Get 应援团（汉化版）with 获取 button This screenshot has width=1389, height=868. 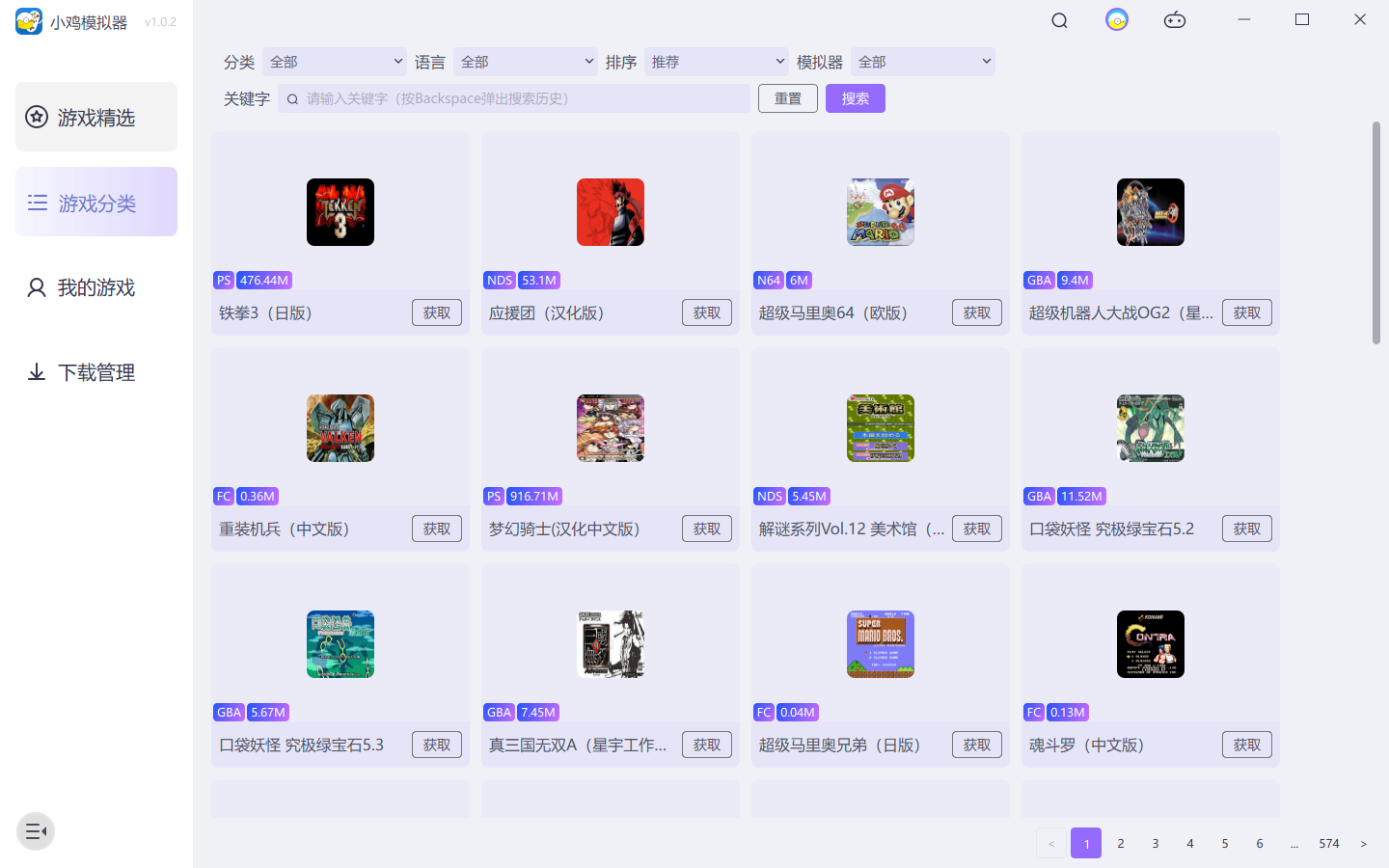707,312
